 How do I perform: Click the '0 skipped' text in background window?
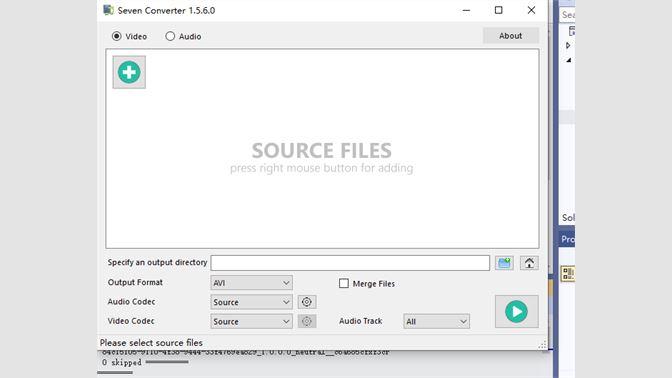click(122, 363)
